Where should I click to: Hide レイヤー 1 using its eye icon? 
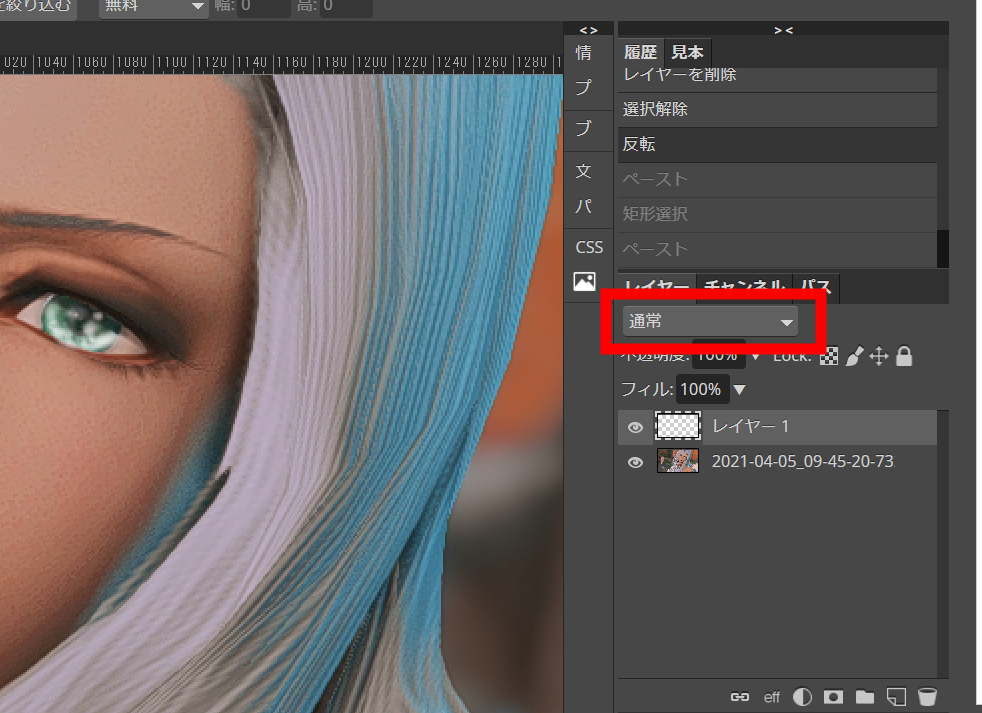tap(635, 427)
